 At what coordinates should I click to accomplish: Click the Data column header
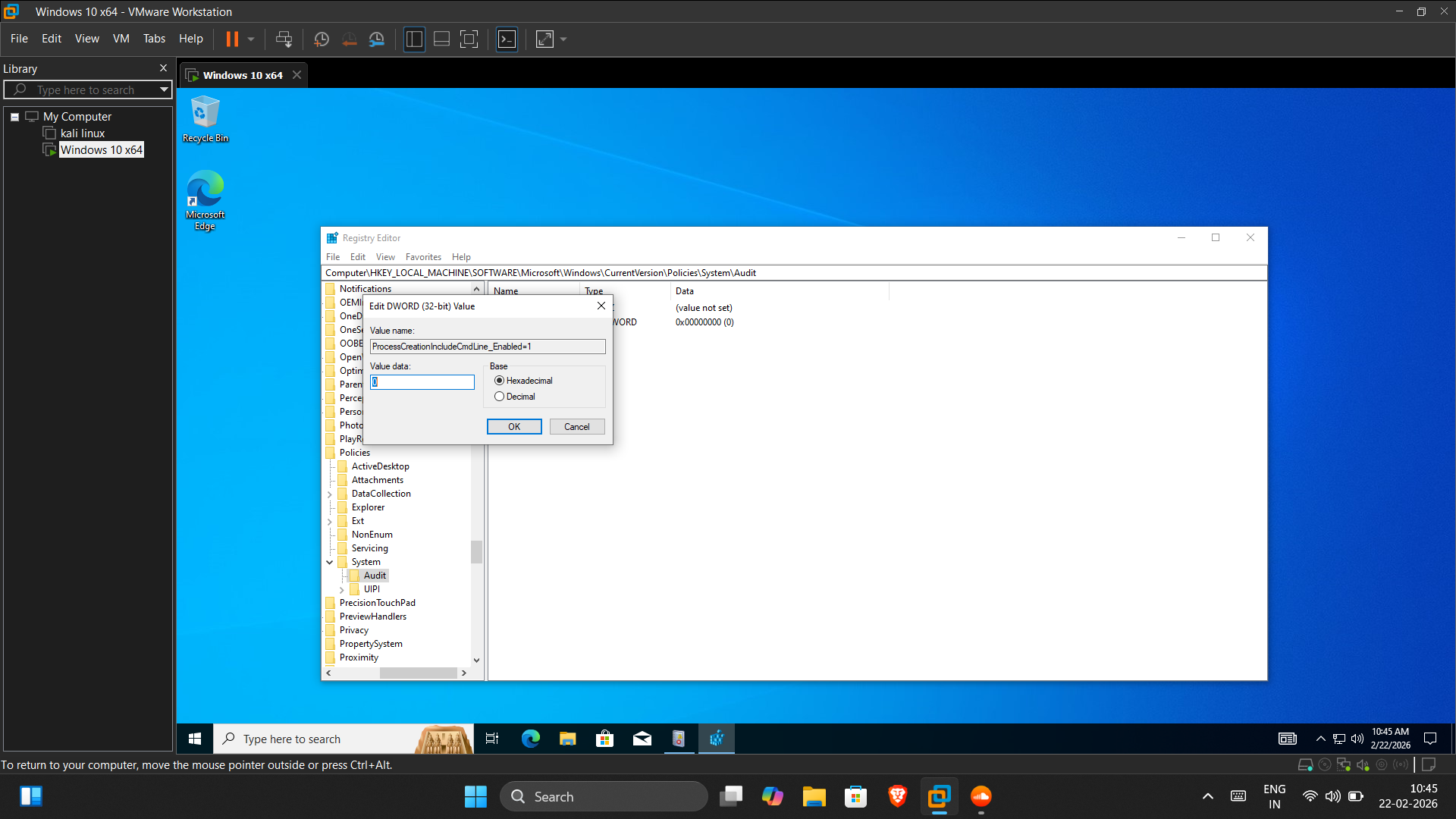pyautogui.click(x=780, y=291)
